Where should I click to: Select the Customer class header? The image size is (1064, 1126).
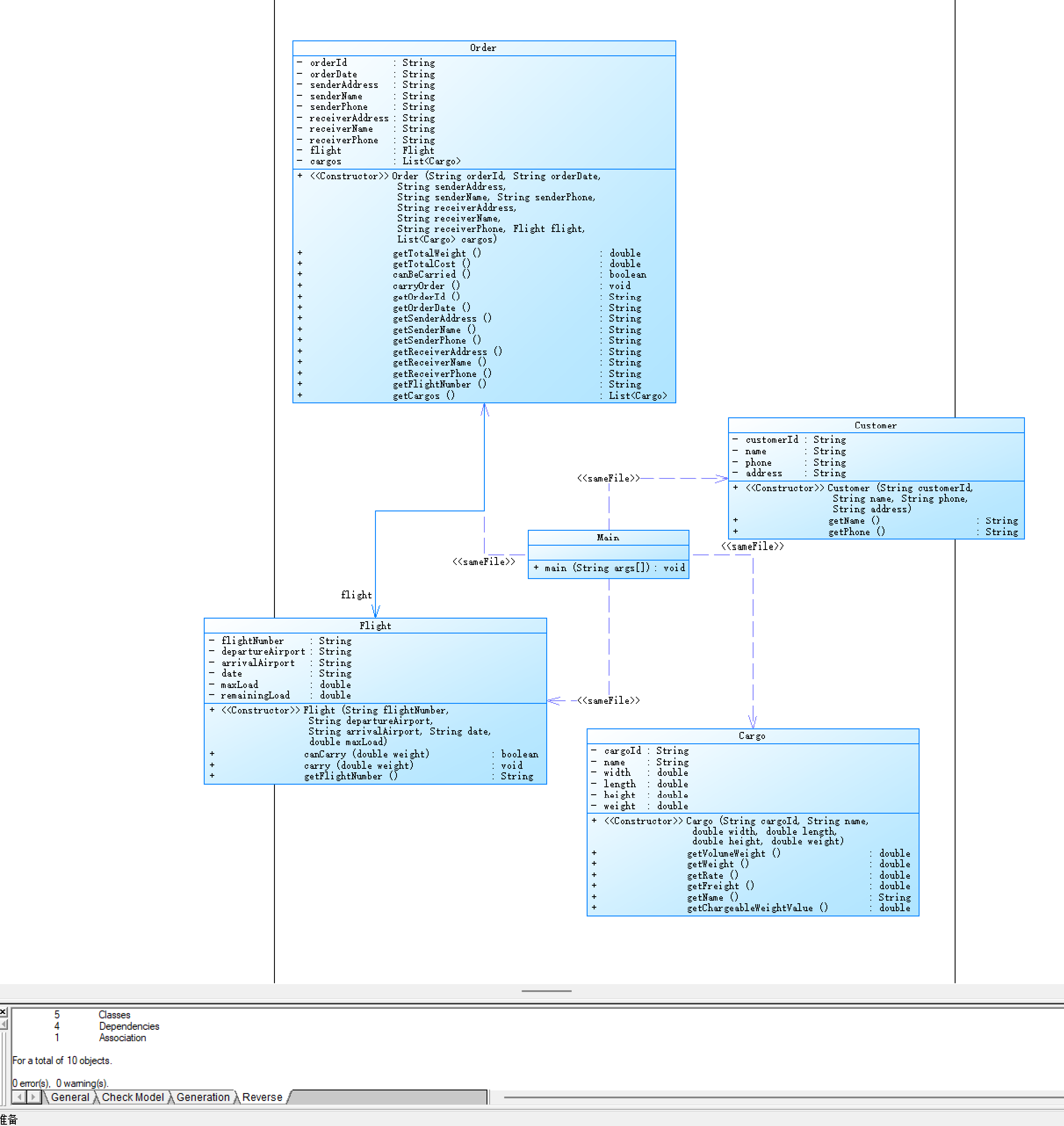coord(875,426)
